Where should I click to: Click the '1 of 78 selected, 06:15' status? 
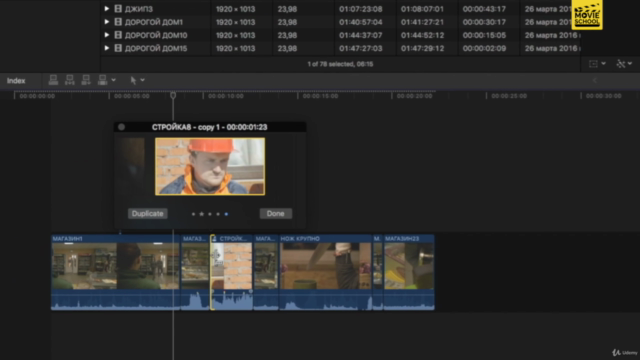(340, 64)
